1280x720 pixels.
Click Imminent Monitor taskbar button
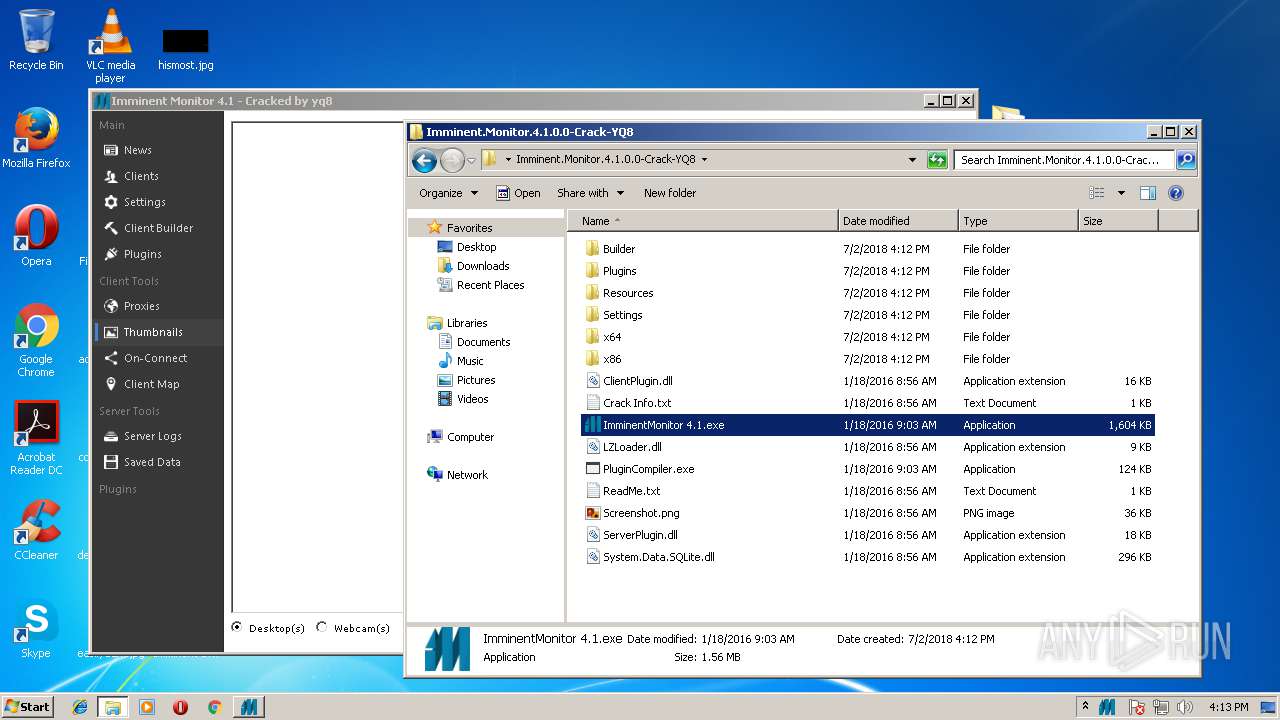[x=249, y=707]
